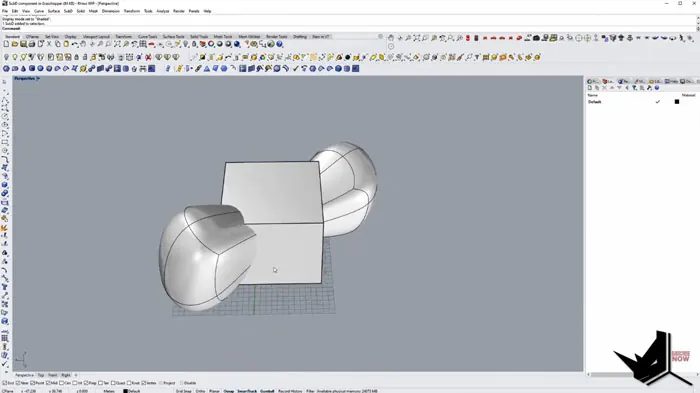Click the Zoom Extents icon
700x393 pixels.
tap(117, 44)
